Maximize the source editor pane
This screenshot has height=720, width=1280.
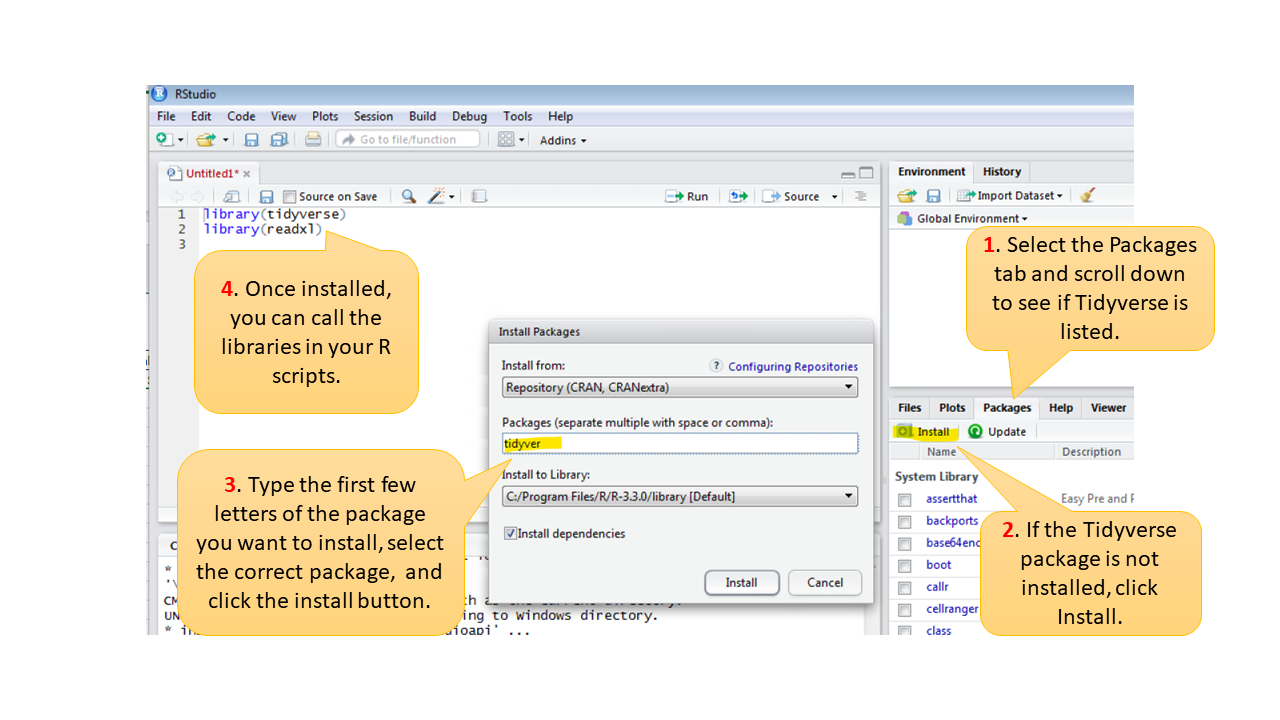(866, 173)
